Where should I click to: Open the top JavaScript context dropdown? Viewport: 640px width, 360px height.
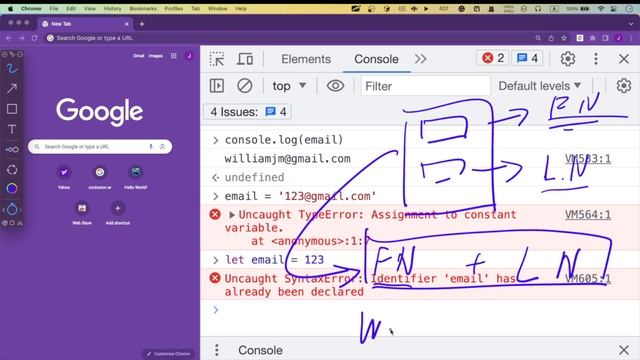(289, 86)
